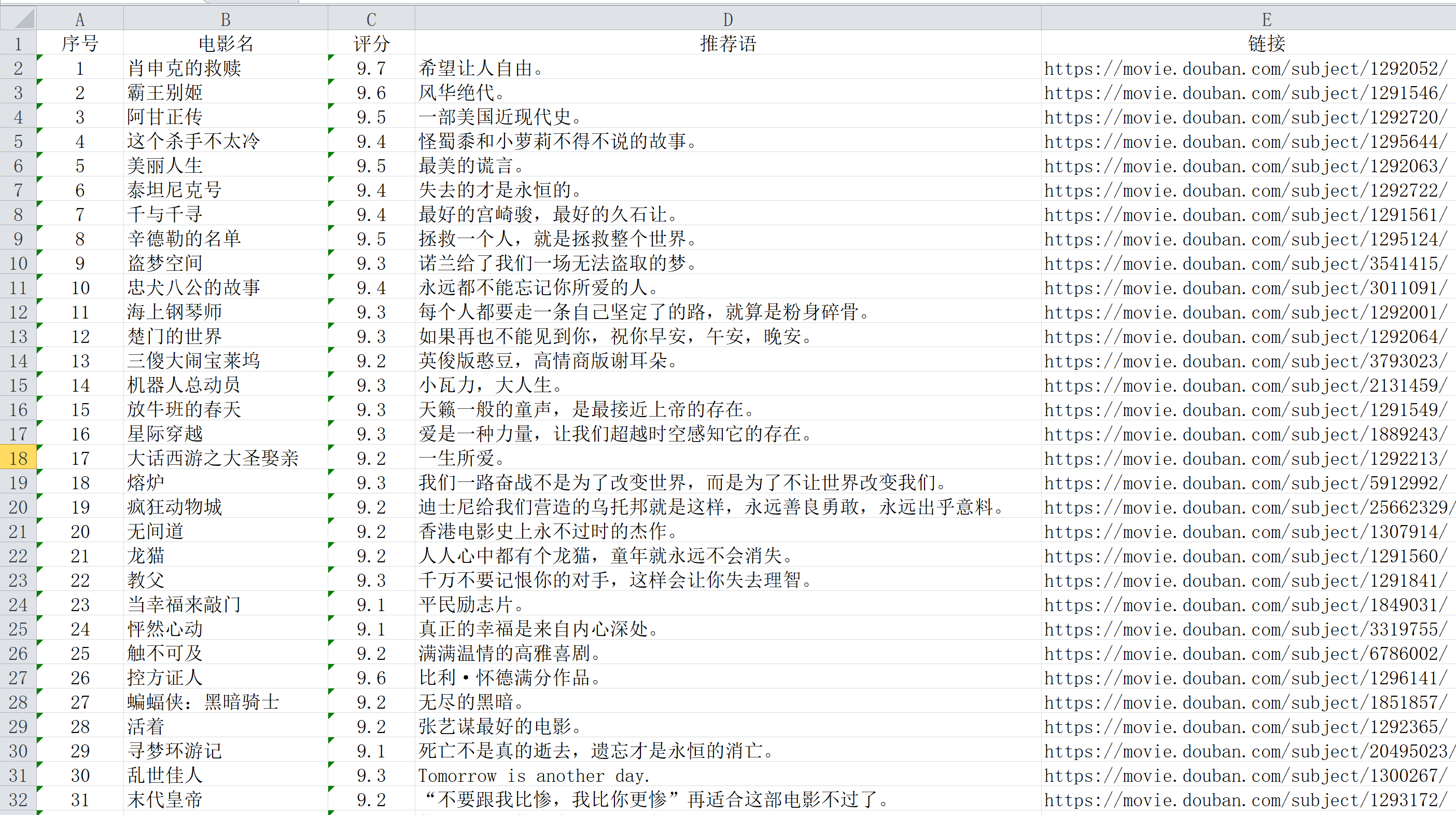This screenshot has height=815, width=1456.
Task: Open the douban link ending 1293172/
Action: pos(1245,800)
